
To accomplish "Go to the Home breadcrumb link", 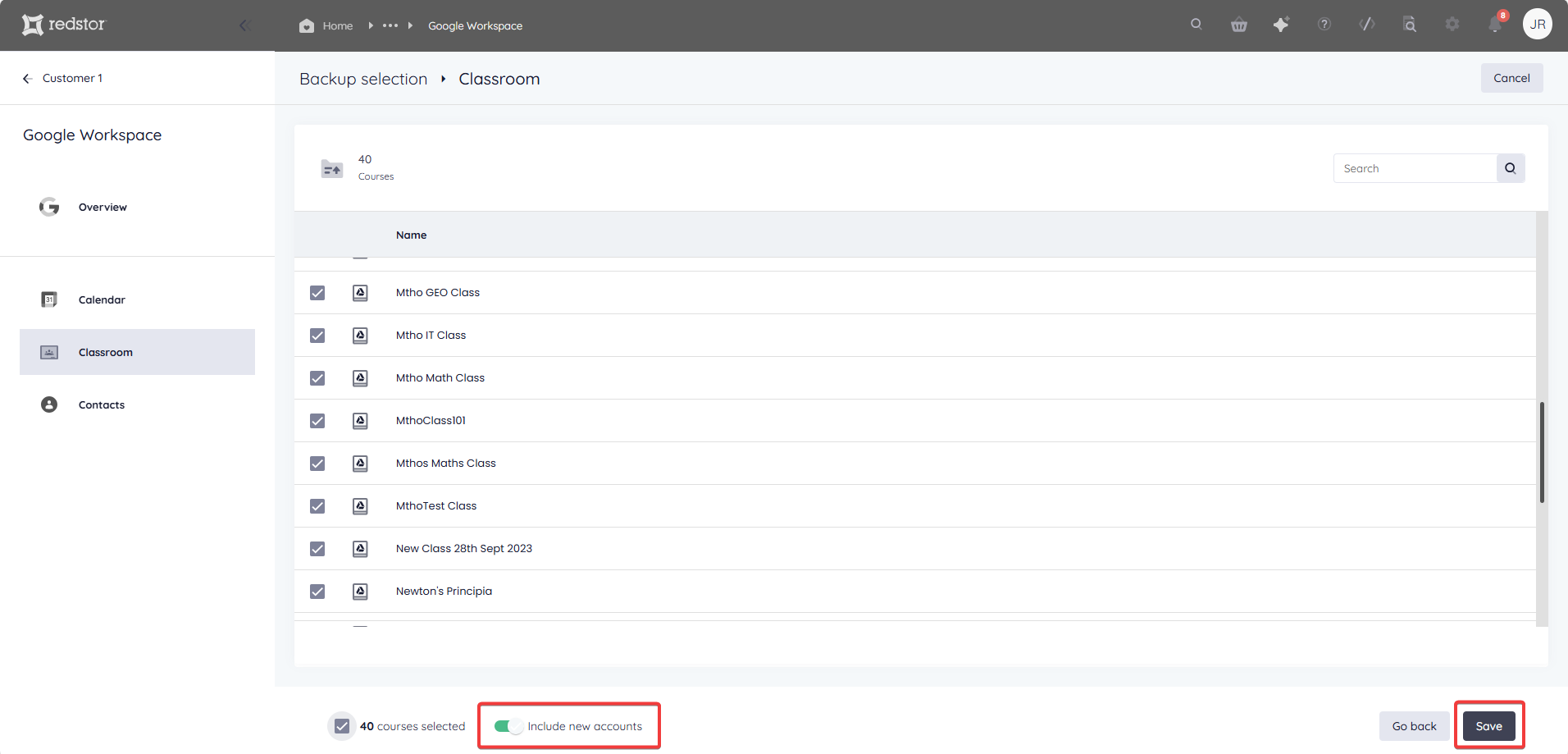I will pos(338,25).
